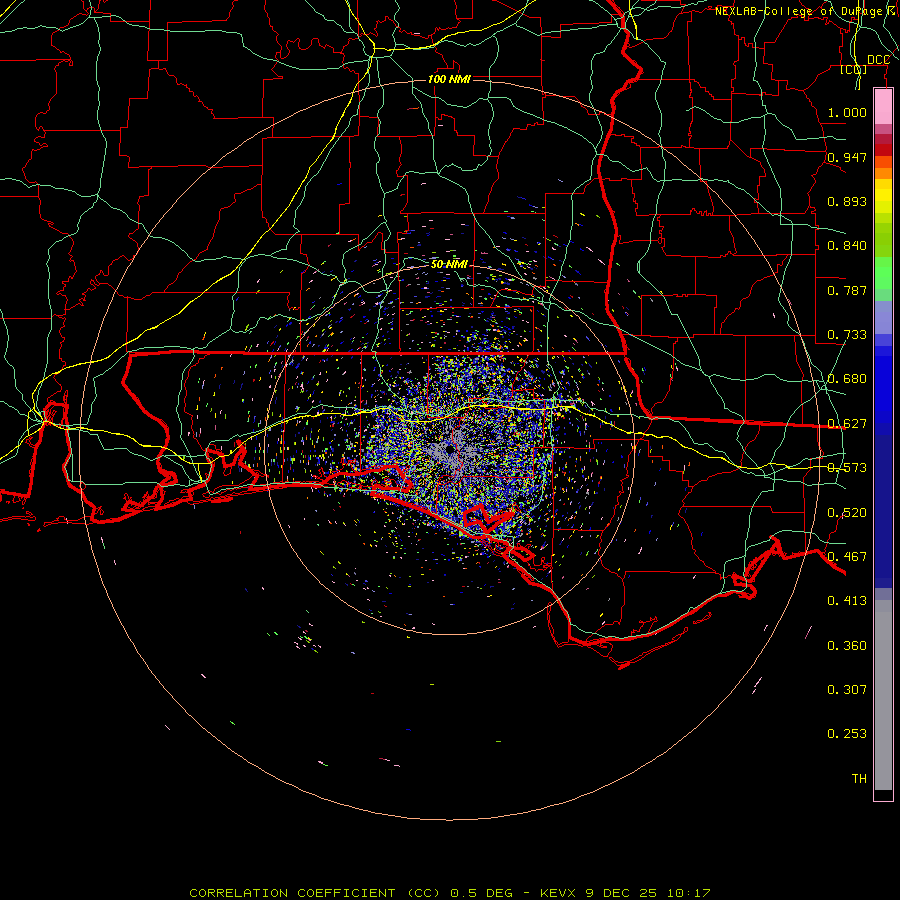The width and height of the screenshot is (900, 900).
Task: Click the "100 NMI" range ring label
Action: [x=449, y=79]
